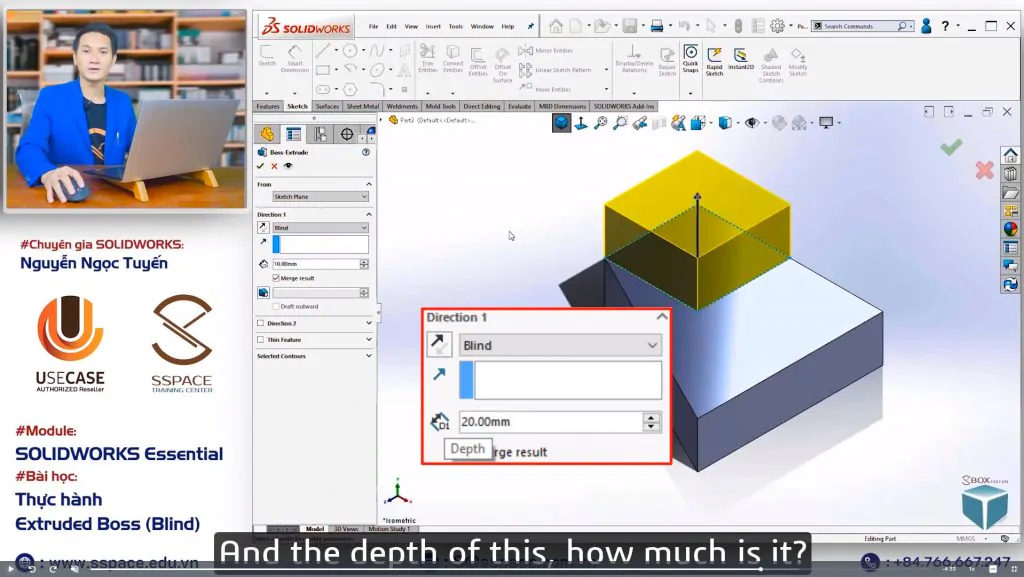
Task: Open the Appearances task pane tab
Action: [x=1010, y=229]
